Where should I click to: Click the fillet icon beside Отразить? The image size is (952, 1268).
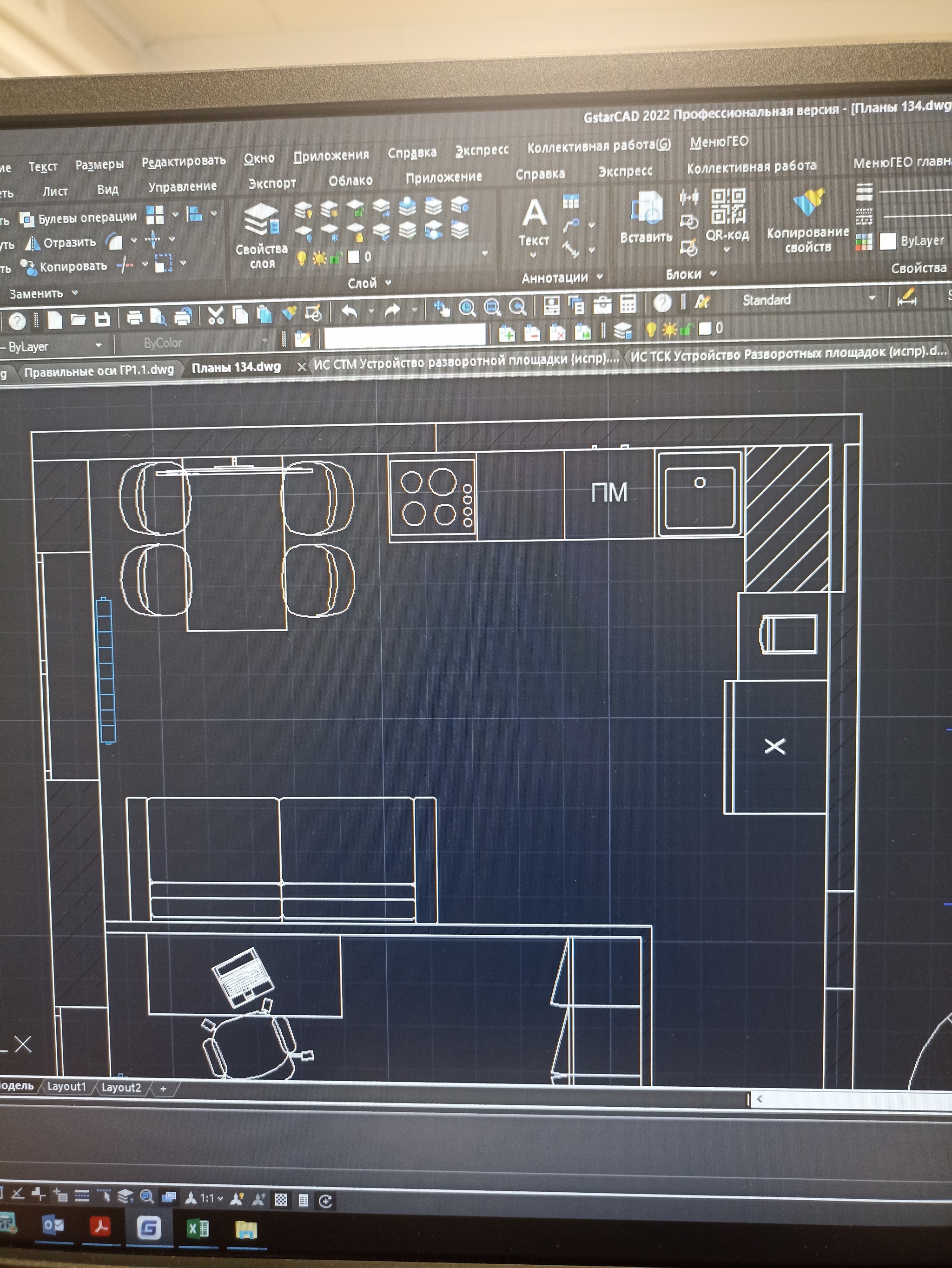114,242
